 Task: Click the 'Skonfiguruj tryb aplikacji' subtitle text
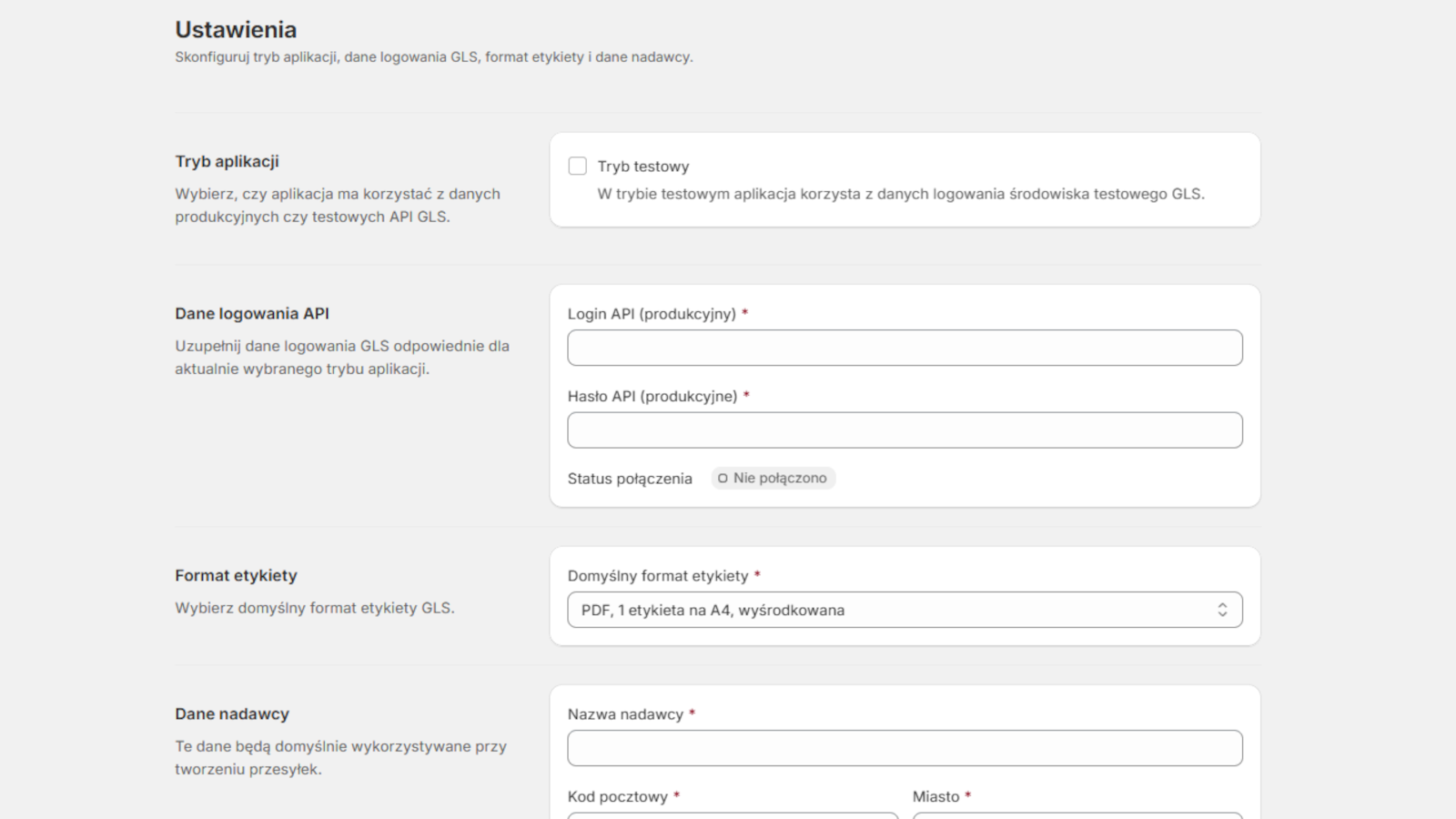pos(434,56)
